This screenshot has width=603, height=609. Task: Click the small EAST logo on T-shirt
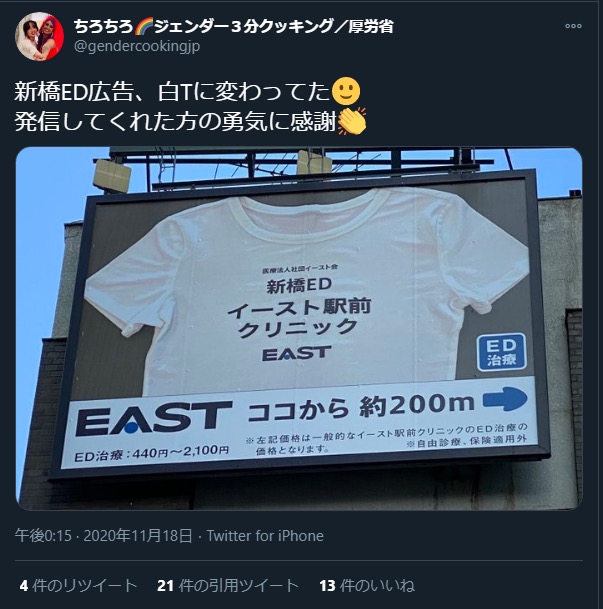click(297, 353)
